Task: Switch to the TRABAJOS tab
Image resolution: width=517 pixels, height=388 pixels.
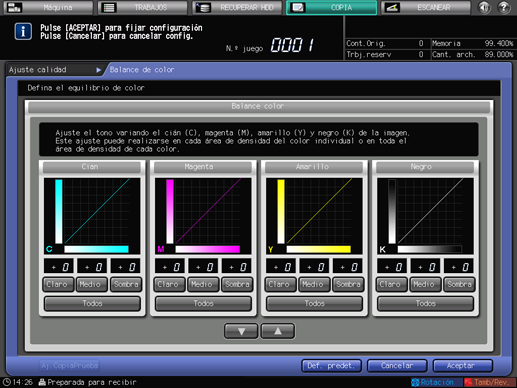Action: [142, 7]
